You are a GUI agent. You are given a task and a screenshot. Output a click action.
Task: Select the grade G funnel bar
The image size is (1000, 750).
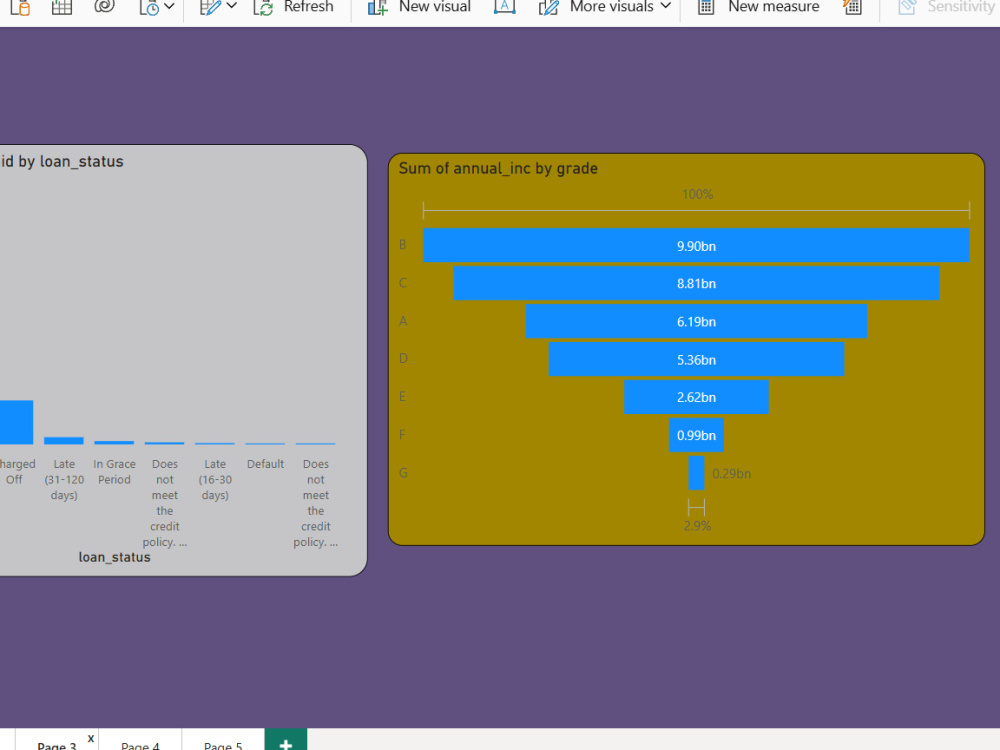pos(696,473)
